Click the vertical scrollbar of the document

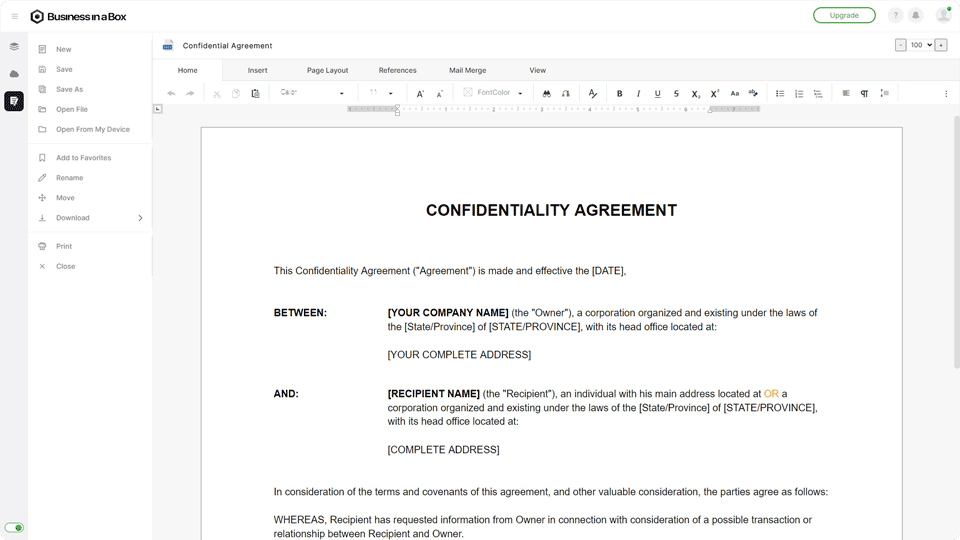(x=956, y=242)
